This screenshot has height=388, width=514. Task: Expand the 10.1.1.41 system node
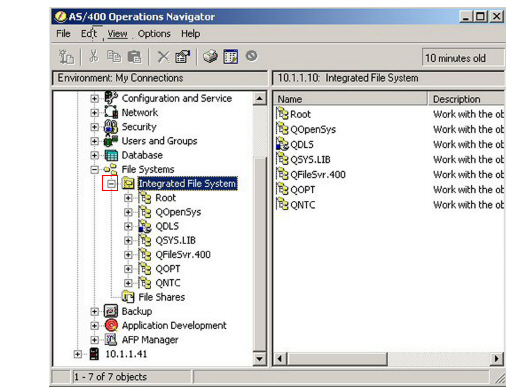[77, 354]
